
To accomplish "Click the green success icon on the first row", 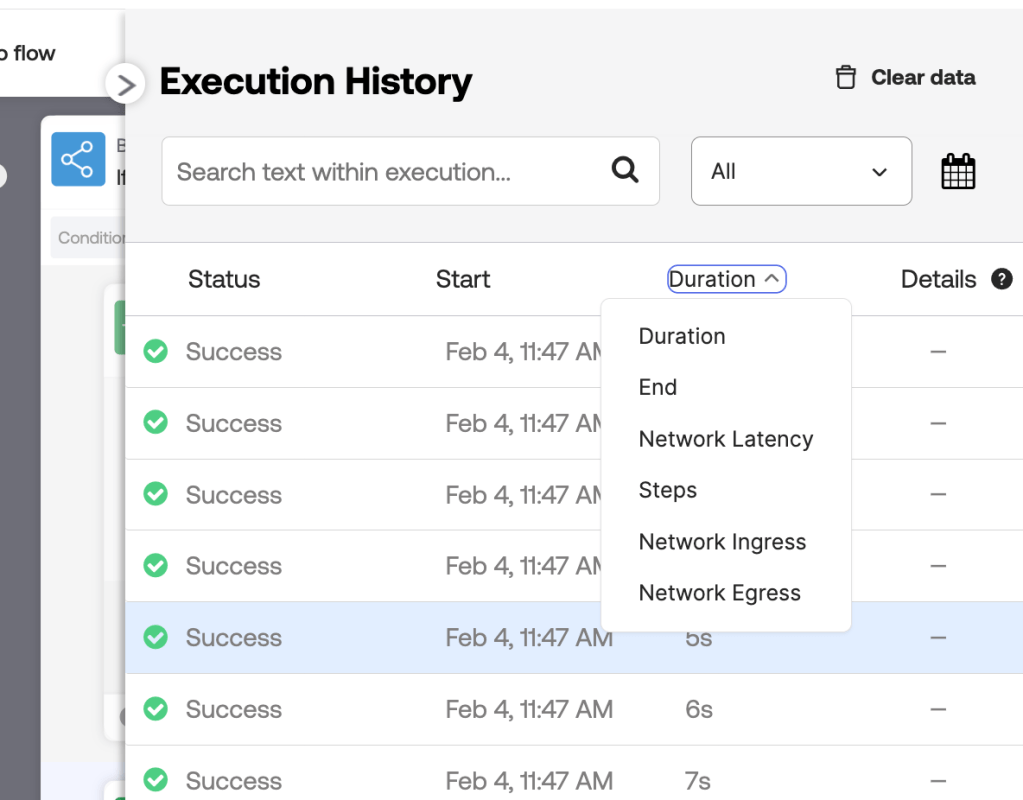I will click(156, 352).
